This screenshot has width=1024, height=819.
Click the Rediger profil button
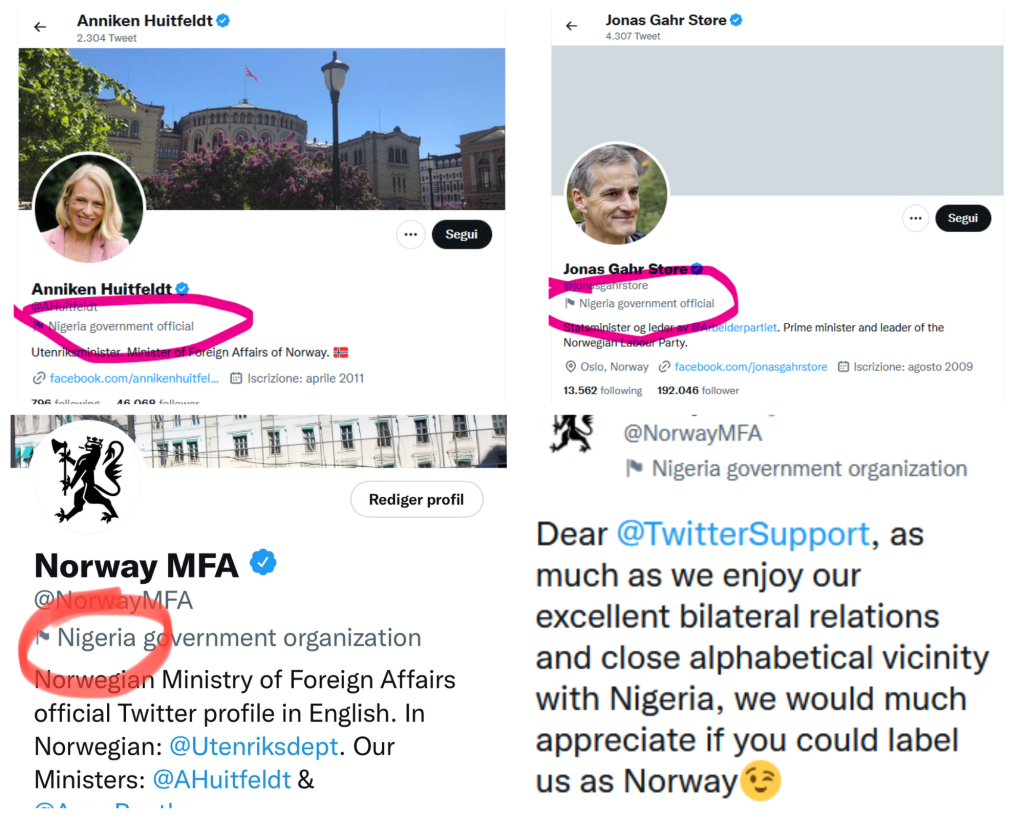coord(416,499)
